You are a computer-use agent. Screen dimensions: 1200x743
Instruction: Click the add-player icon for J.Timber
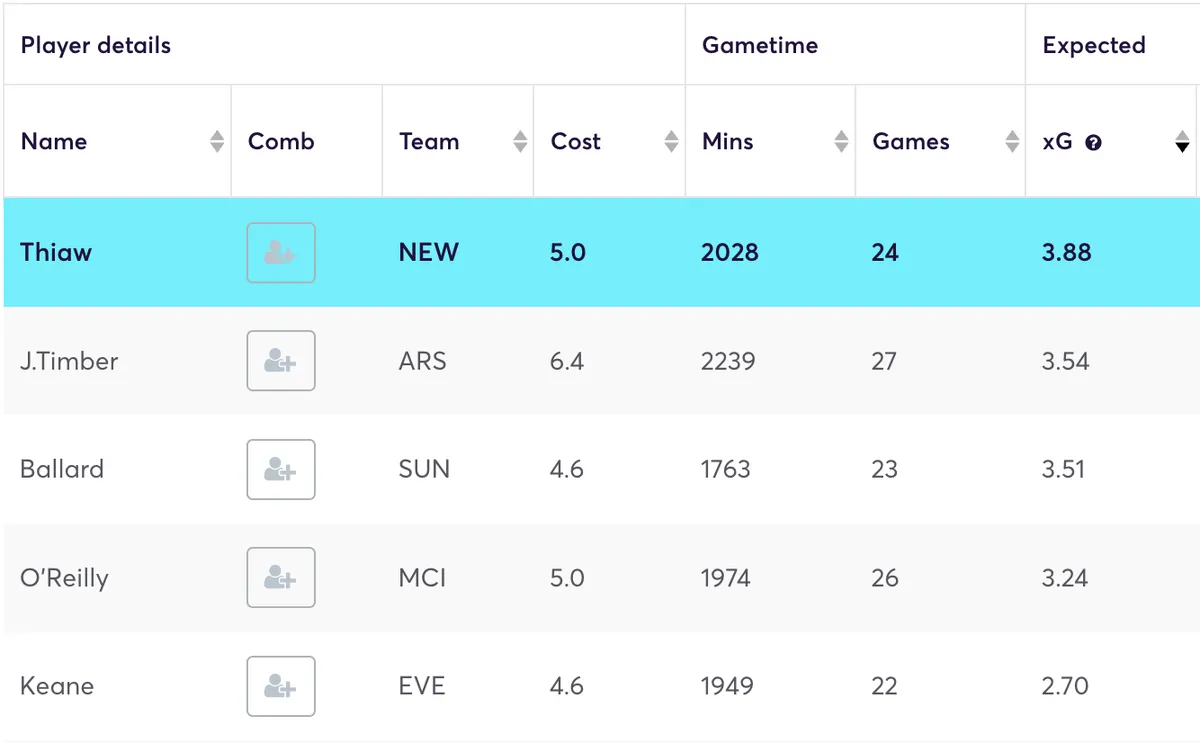(x=281, y=361)
